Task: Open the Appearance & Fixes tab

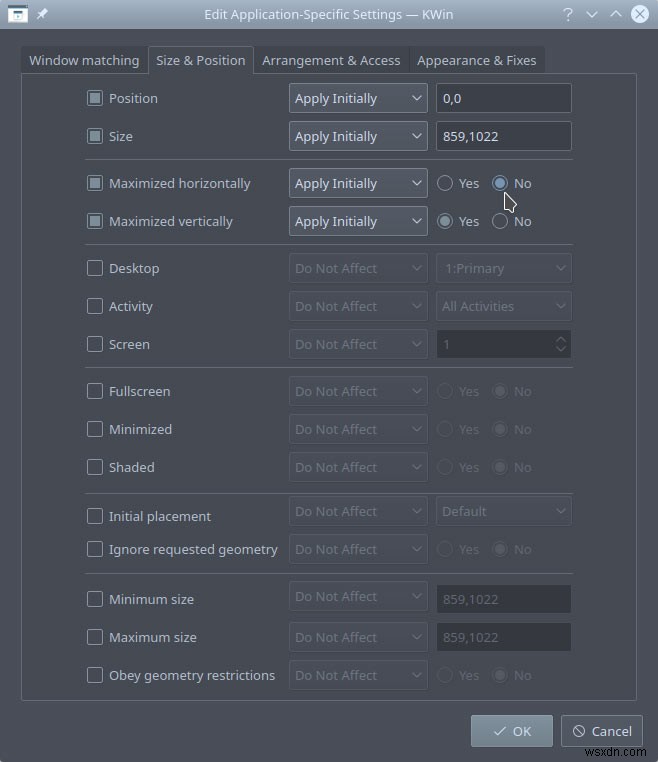Action: (477, 60)
